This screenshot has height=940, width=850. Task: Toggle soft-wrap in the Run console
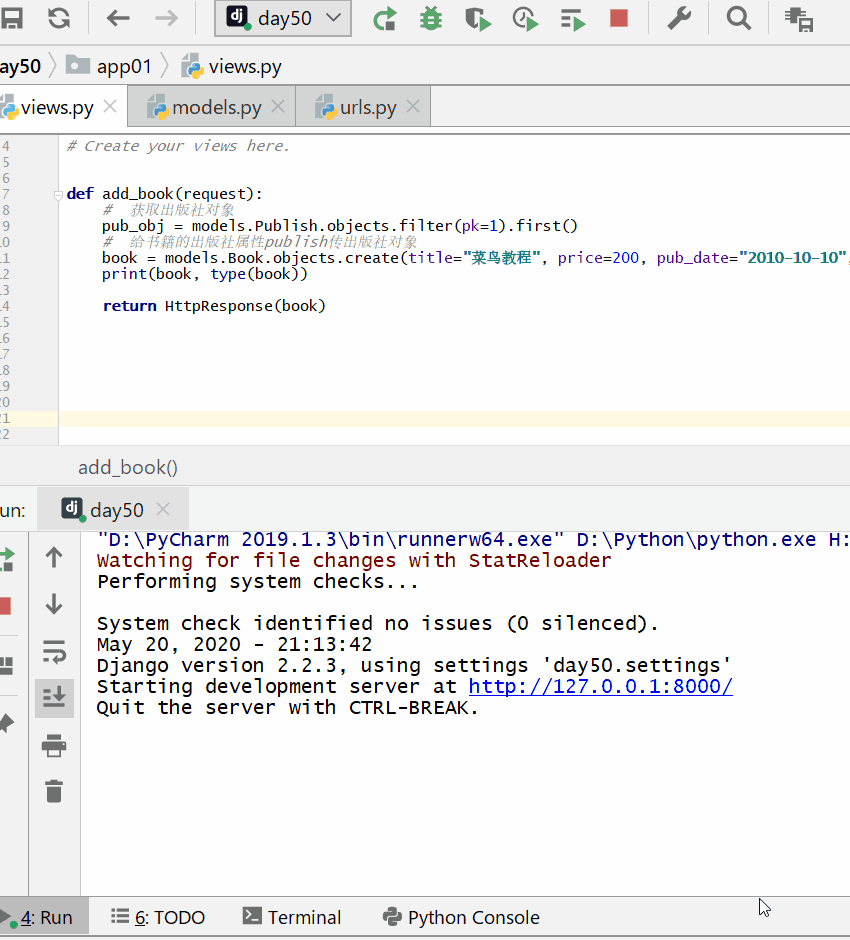(54, 652)
